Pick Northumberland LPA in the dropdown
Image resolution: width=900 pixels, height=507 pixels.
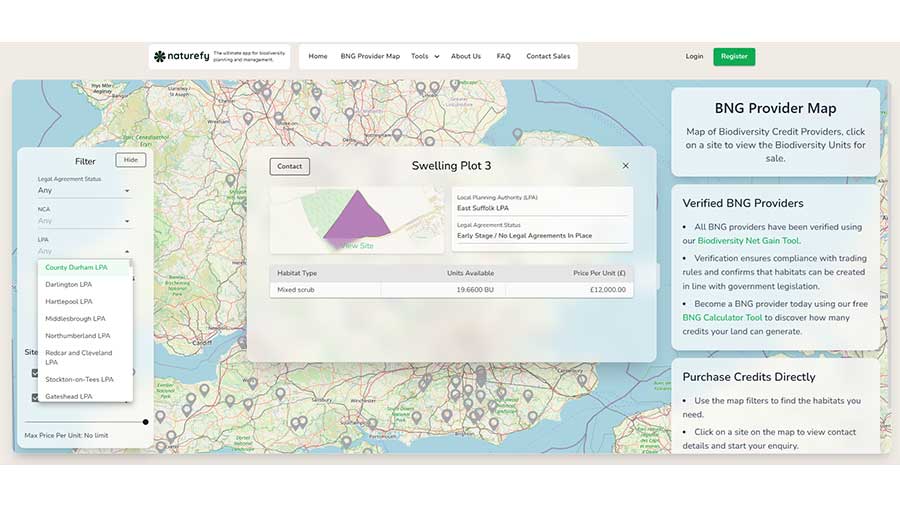84,336
